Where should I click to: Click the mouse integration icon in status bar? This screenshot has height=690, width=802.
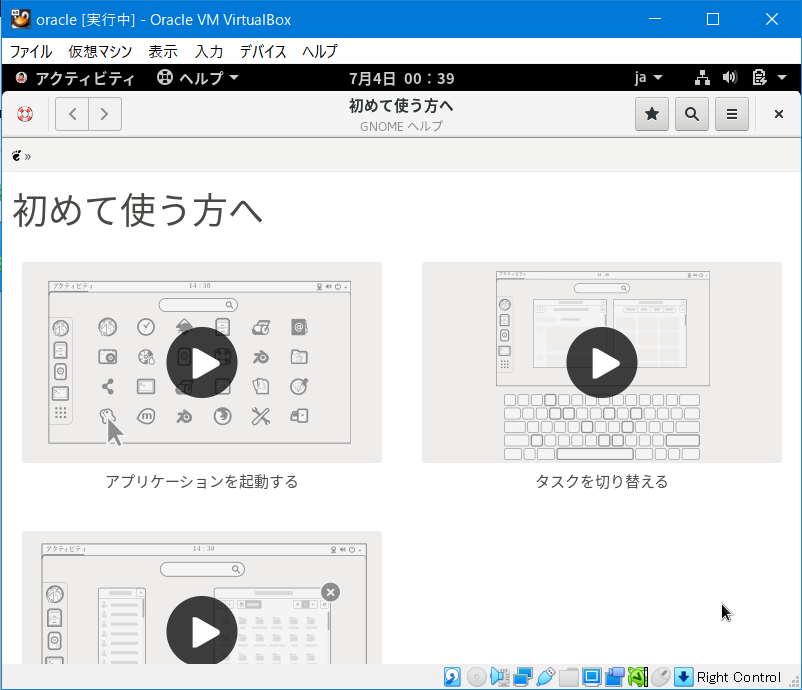click(660, 677)
